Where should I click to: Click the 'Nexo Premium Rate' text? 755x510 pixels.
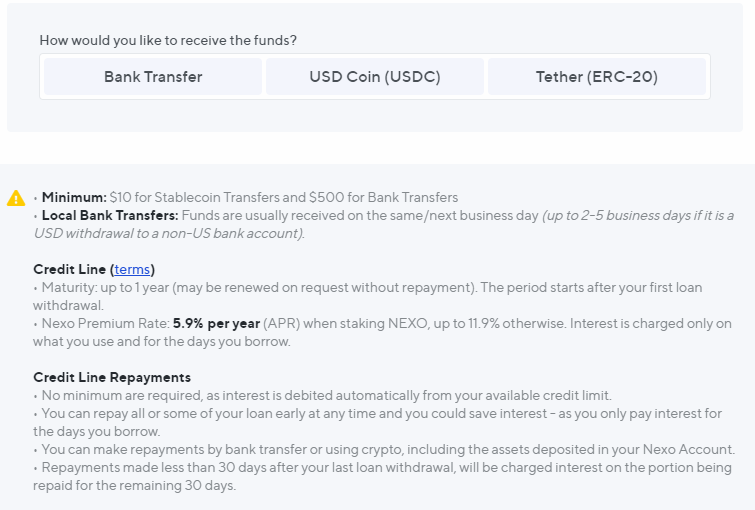click(x=105, y=323)
